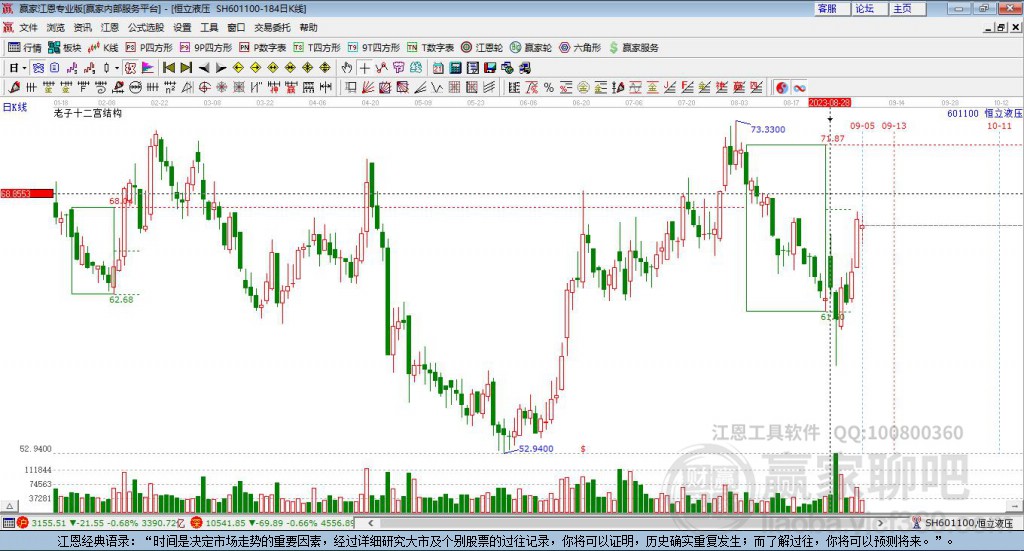
Task: Click the red 2023-08-28 date marker
Action: tap(829, 102)
